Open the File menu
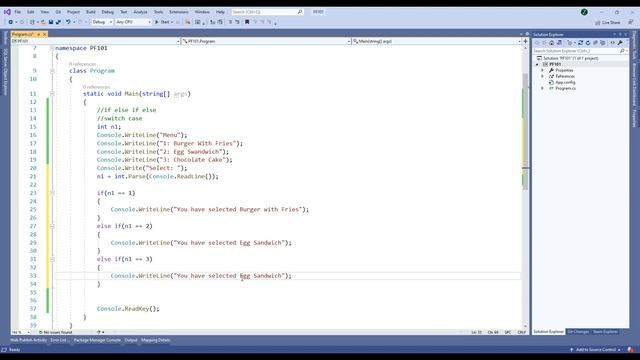 pos(18,12)
